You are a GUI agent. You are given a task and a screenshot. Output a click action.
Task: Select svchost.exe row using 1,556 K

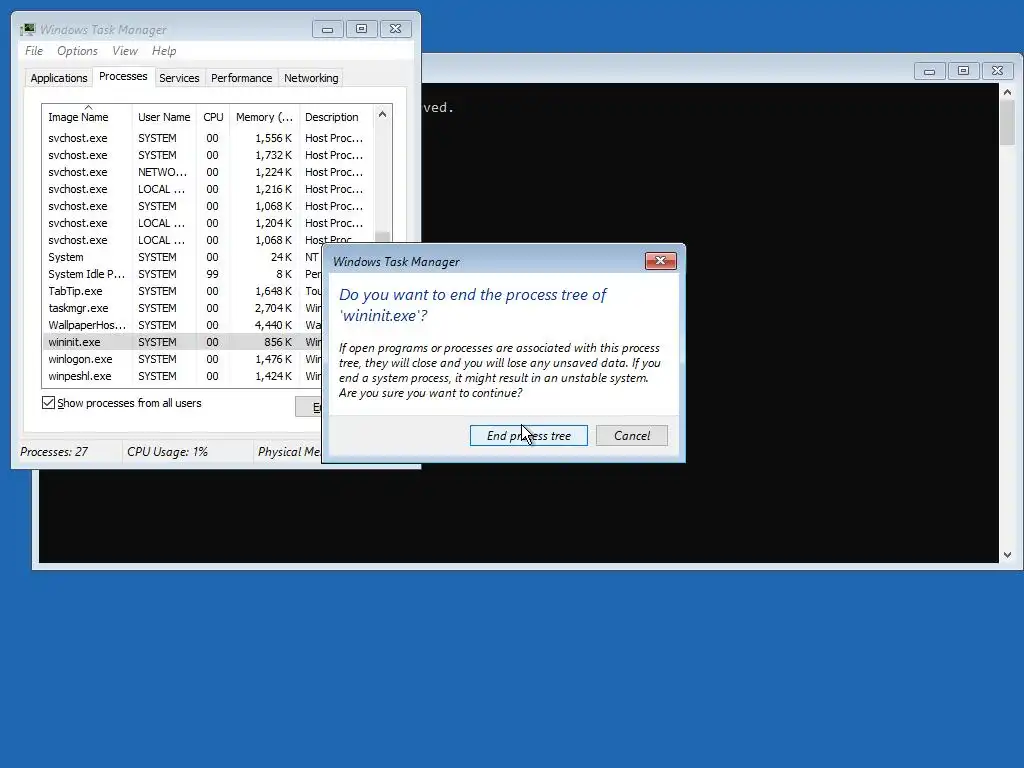(x=209, y=138)
